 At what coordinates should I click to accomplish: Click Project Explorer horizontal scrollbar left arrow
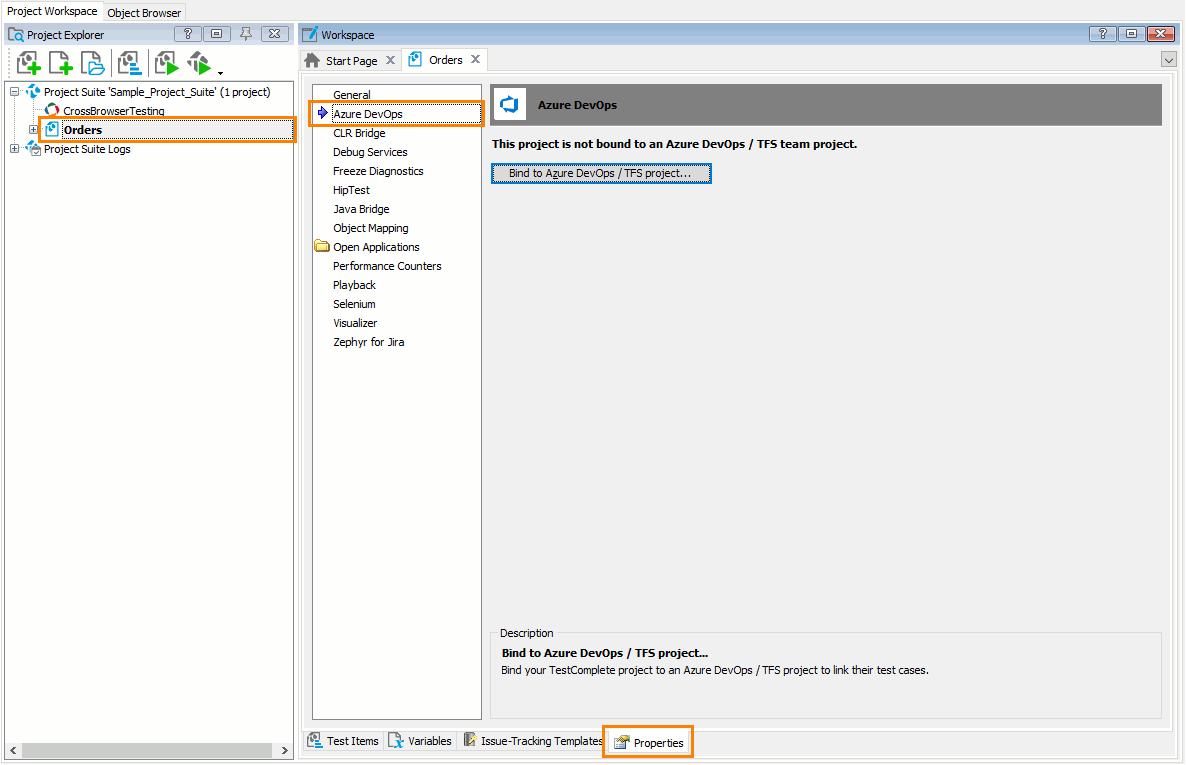click(13, 751)
